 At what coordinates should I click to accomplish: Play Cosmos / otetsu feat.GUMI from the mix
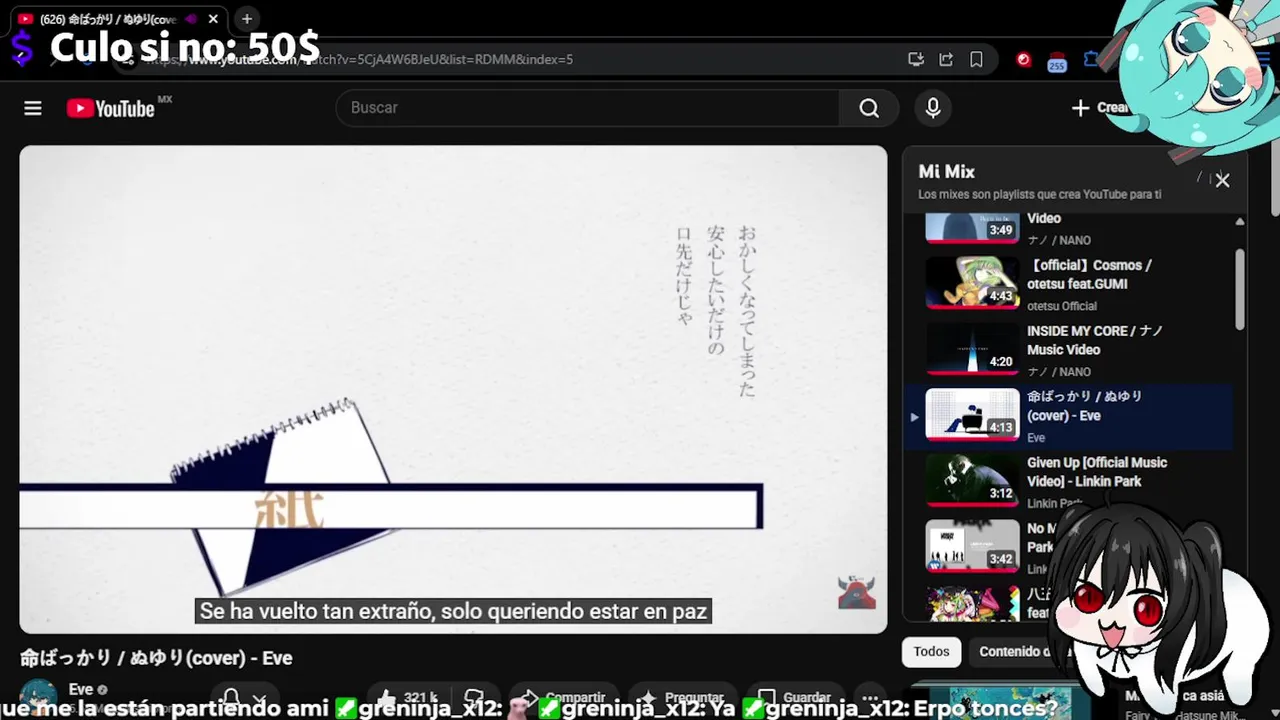coord(1089,275)
